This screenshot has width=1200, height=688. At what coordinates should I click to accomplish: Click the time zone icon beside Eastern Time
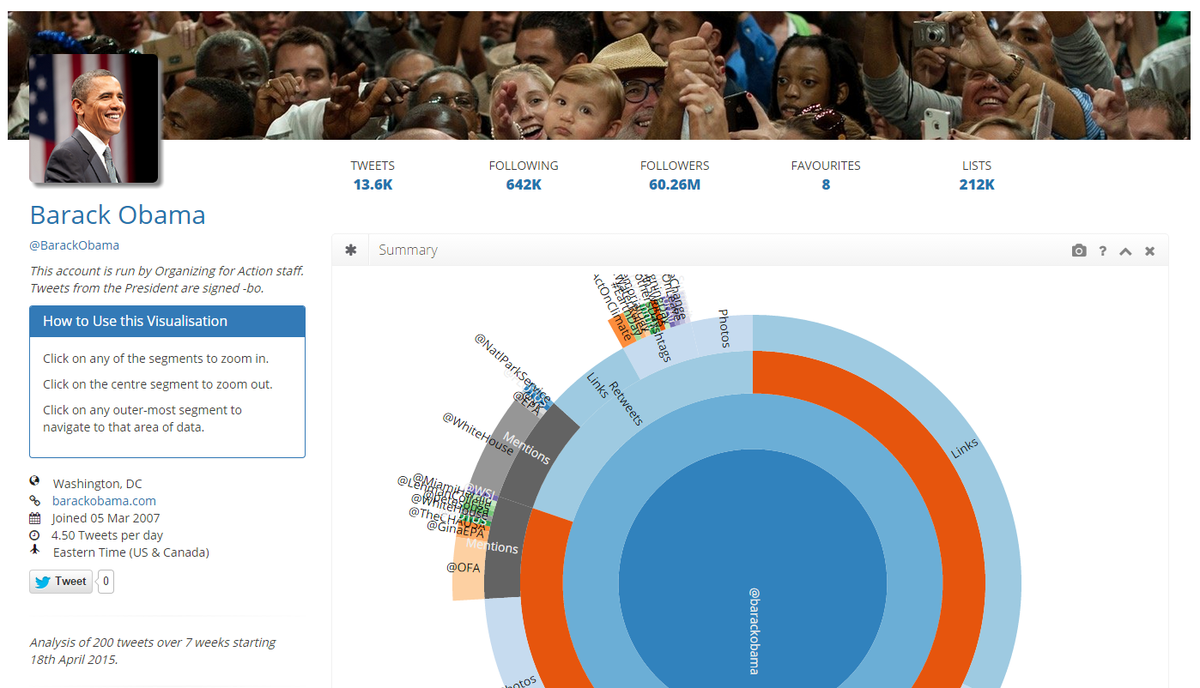coord(35,552)
